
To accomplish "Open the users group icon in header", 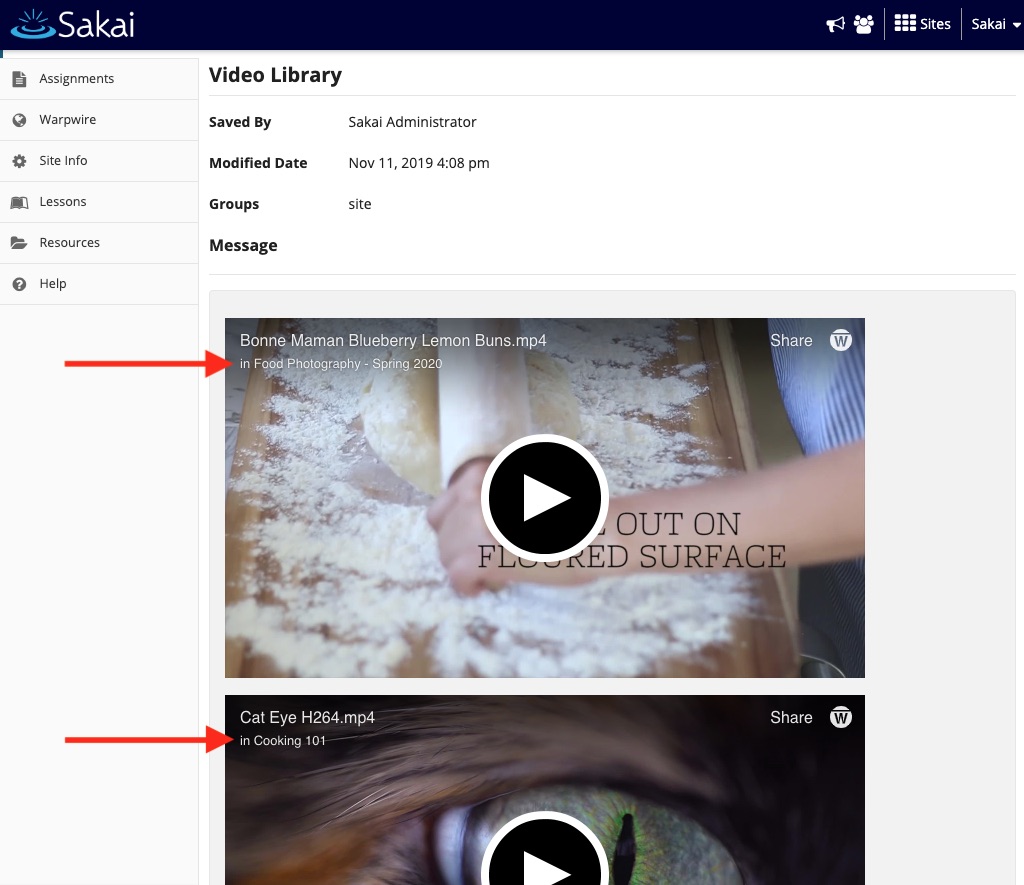I will point(863,24).
